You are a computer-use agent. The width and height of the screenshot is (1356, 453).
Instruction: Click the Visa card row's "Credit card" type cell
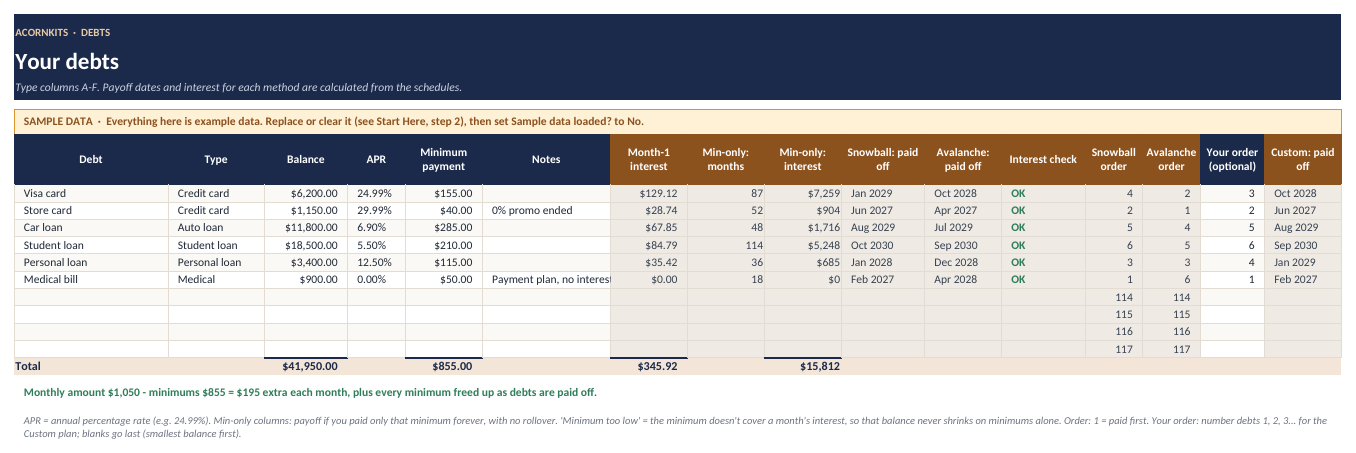(216, 193)
